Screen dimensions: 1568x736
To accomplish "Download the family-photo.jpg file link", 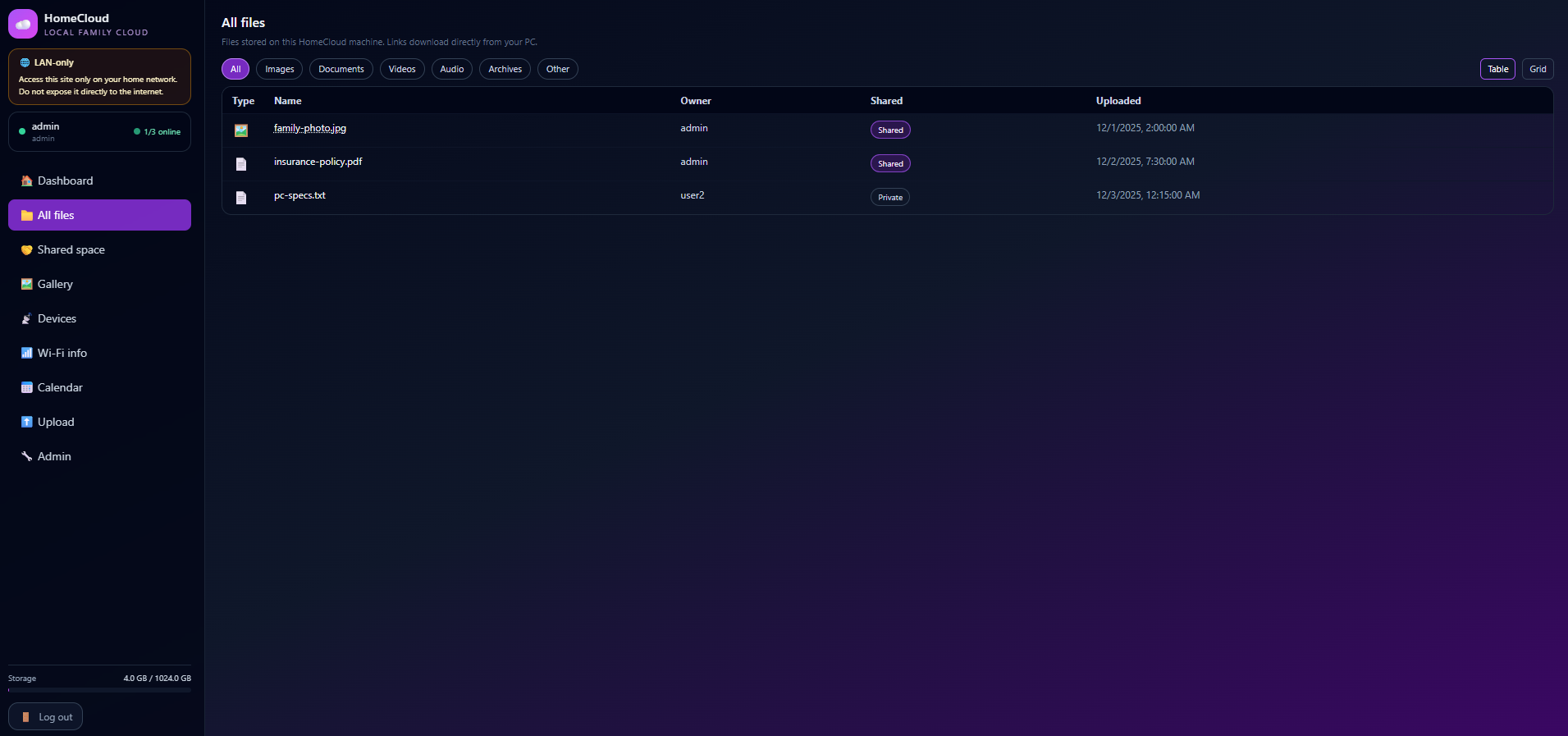I will [309, 128].
